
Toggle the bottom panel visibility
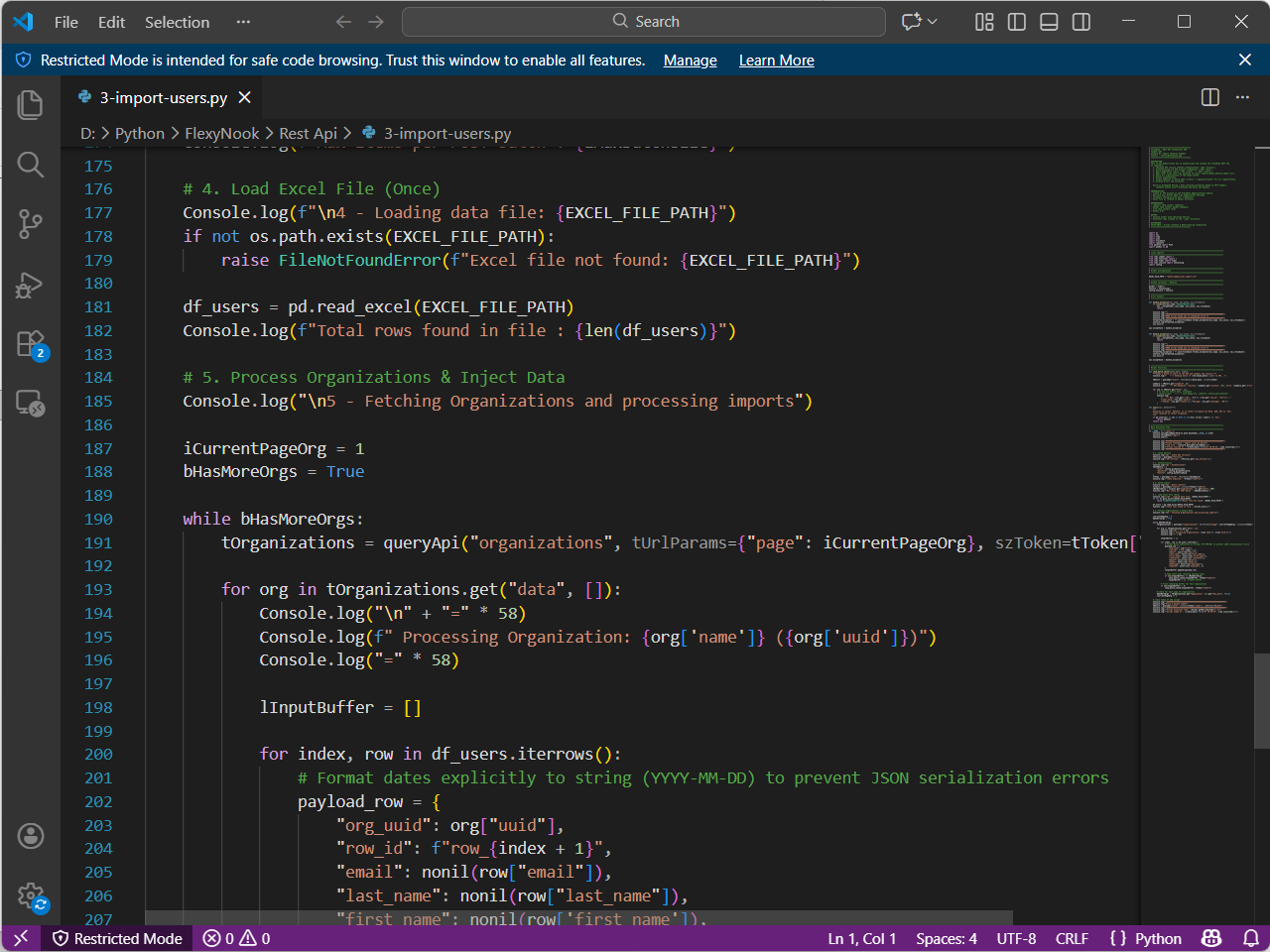(1049, 22)
